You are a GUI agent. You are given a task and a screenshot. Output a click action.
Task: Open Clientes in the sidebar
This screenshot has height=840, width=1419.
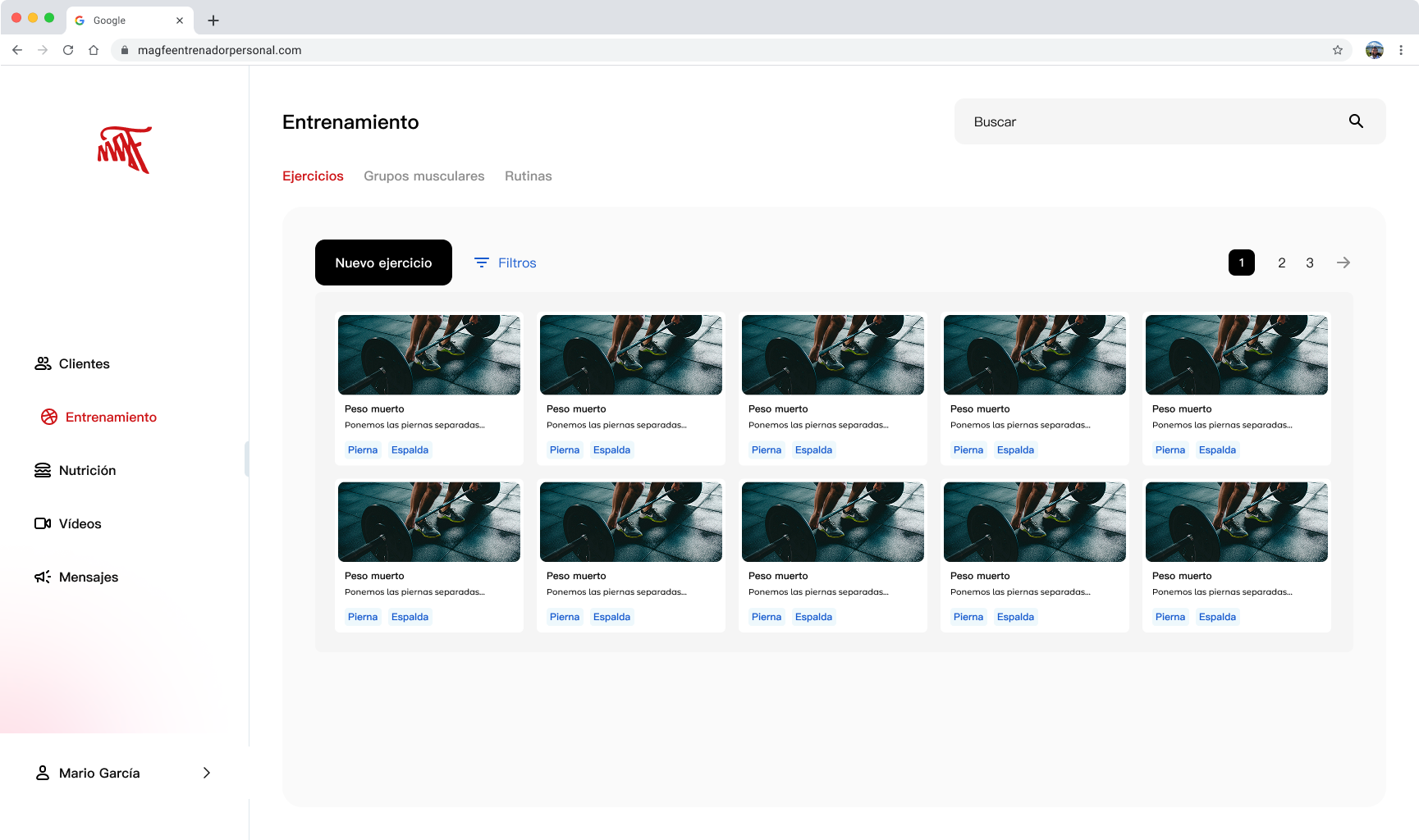click(x=72, y=363)
